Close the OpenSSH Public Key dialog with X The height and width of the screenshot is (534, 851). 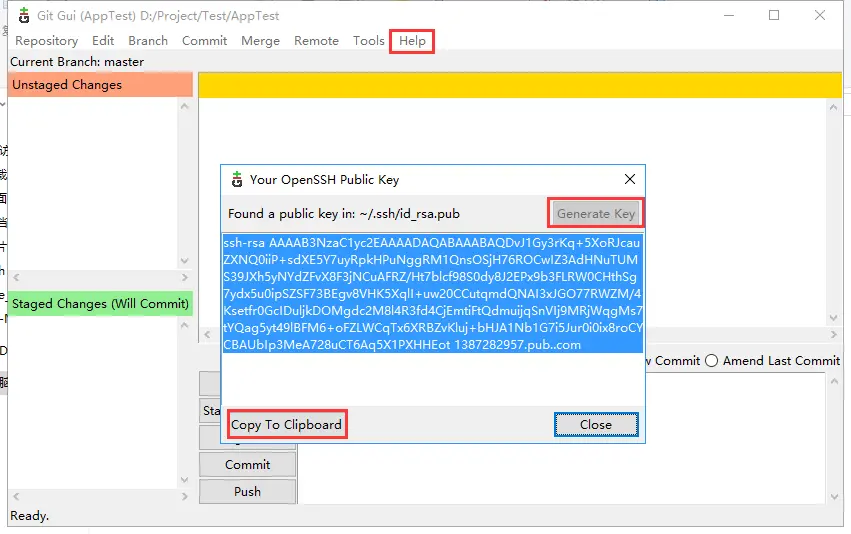(630, 179)
